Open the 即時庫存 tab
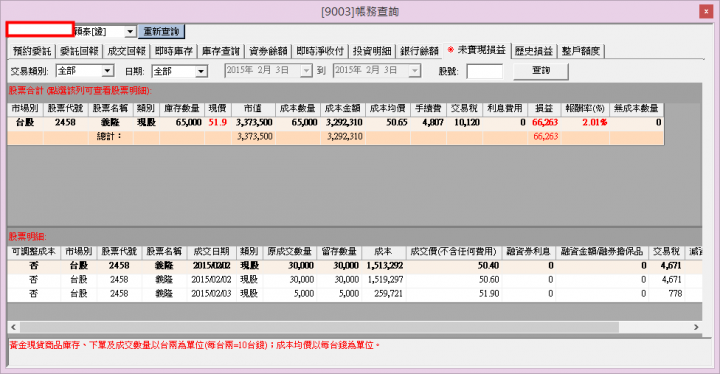The width and height of the screenshot is (720, 374). (174, 51)
